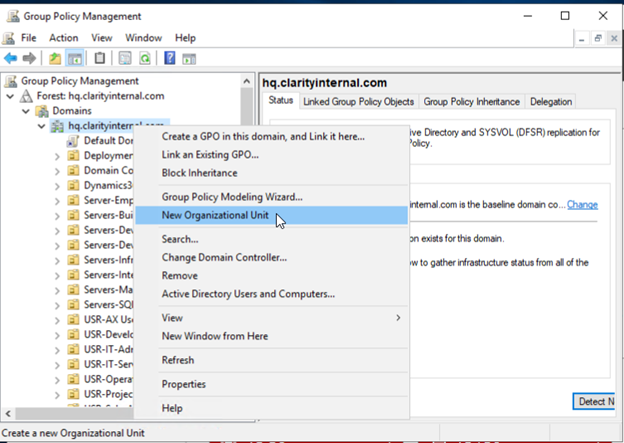
Task: Choose New Window from Here
Action: tap(271, 336)
